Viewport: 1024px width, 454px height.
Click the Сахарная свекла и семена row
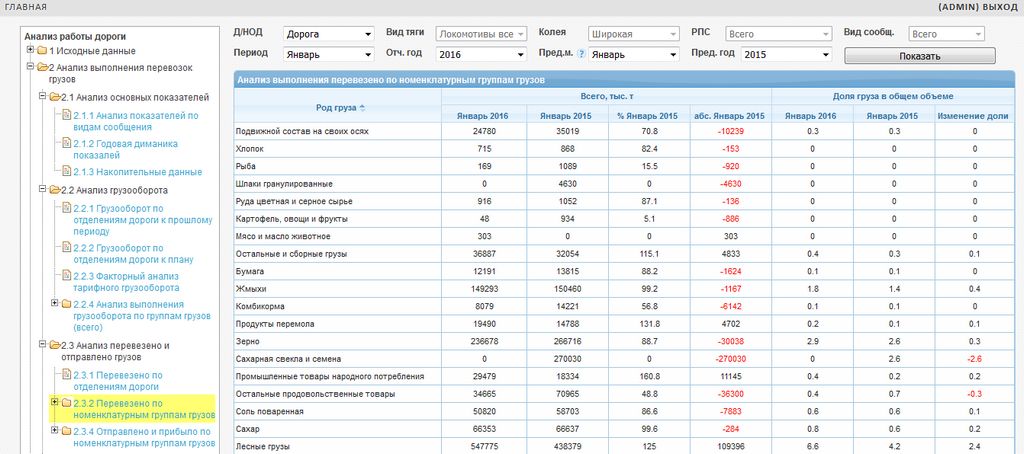pyautogui.click(x=624, y=359)
